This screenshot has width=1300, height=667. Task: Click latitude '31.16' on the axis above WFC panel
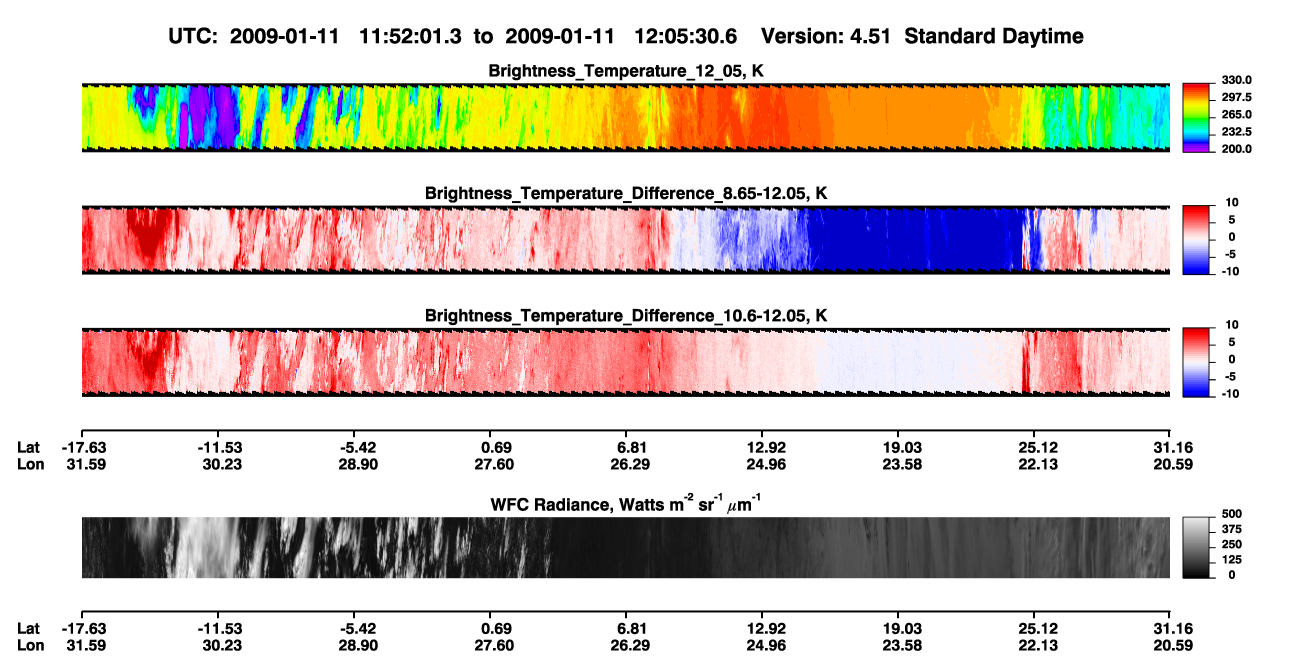click(x=1170, y=447)
